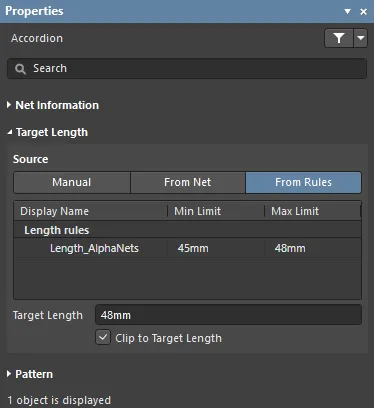
Task: Click the filter funnel icon
Action: point(339,38)
